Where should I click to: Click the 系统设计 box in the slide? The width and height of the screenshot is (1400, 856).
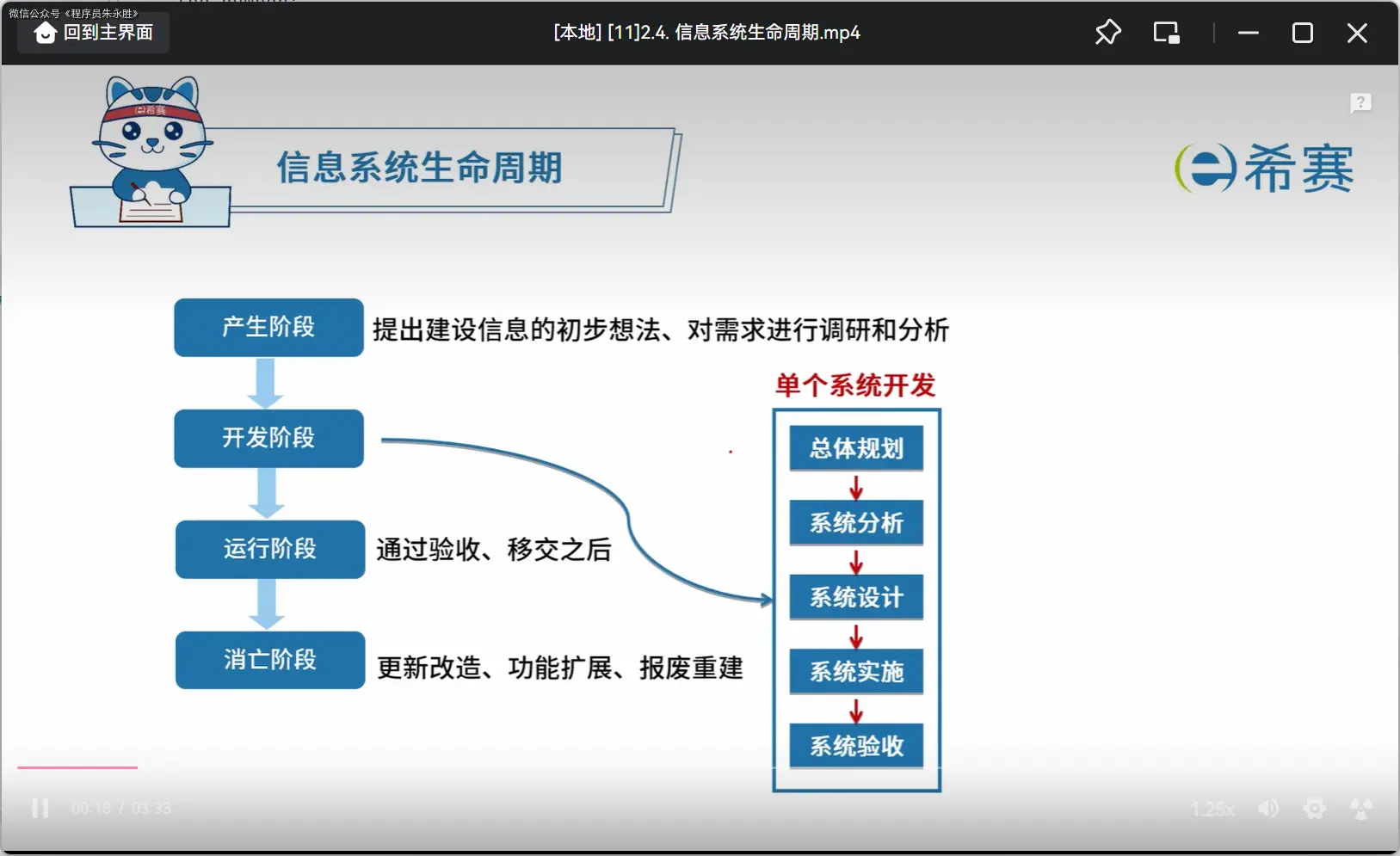(x=856, y=597)
